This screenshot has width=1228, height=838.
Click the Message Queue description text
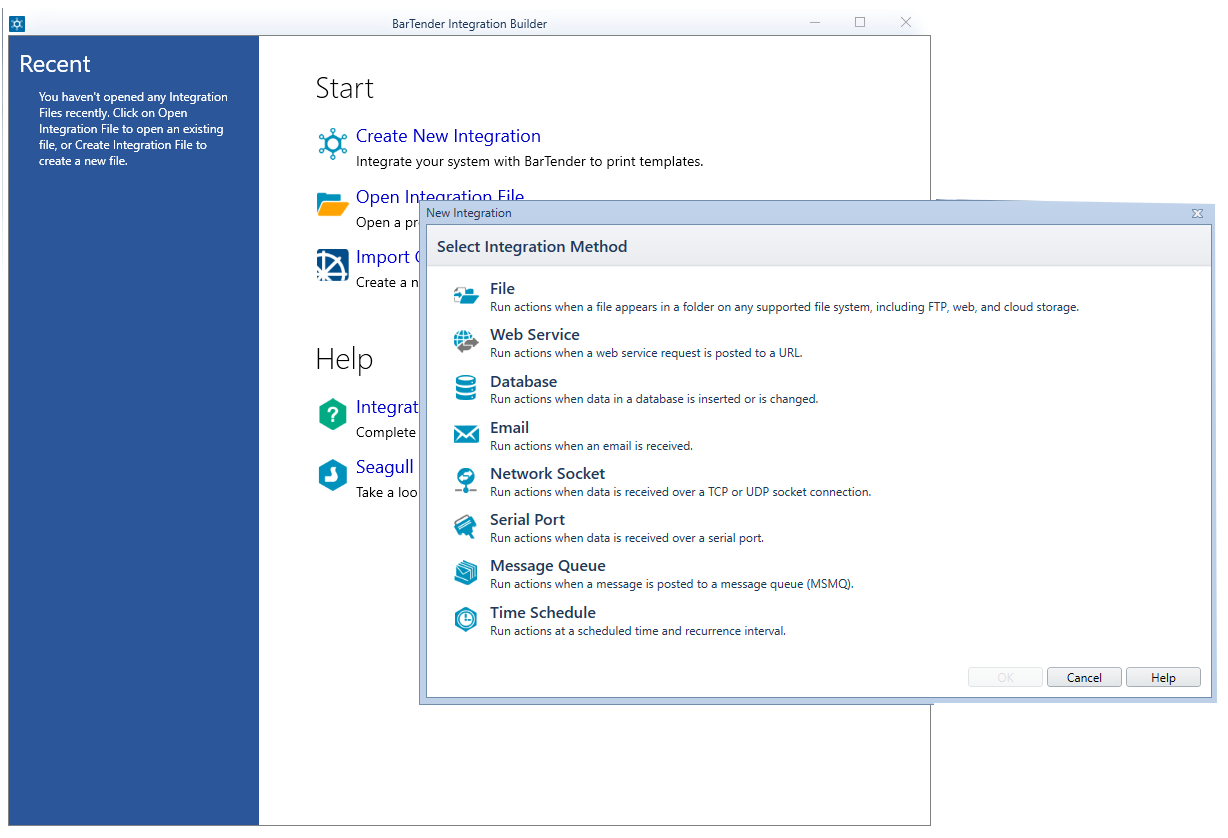[672, 584]
